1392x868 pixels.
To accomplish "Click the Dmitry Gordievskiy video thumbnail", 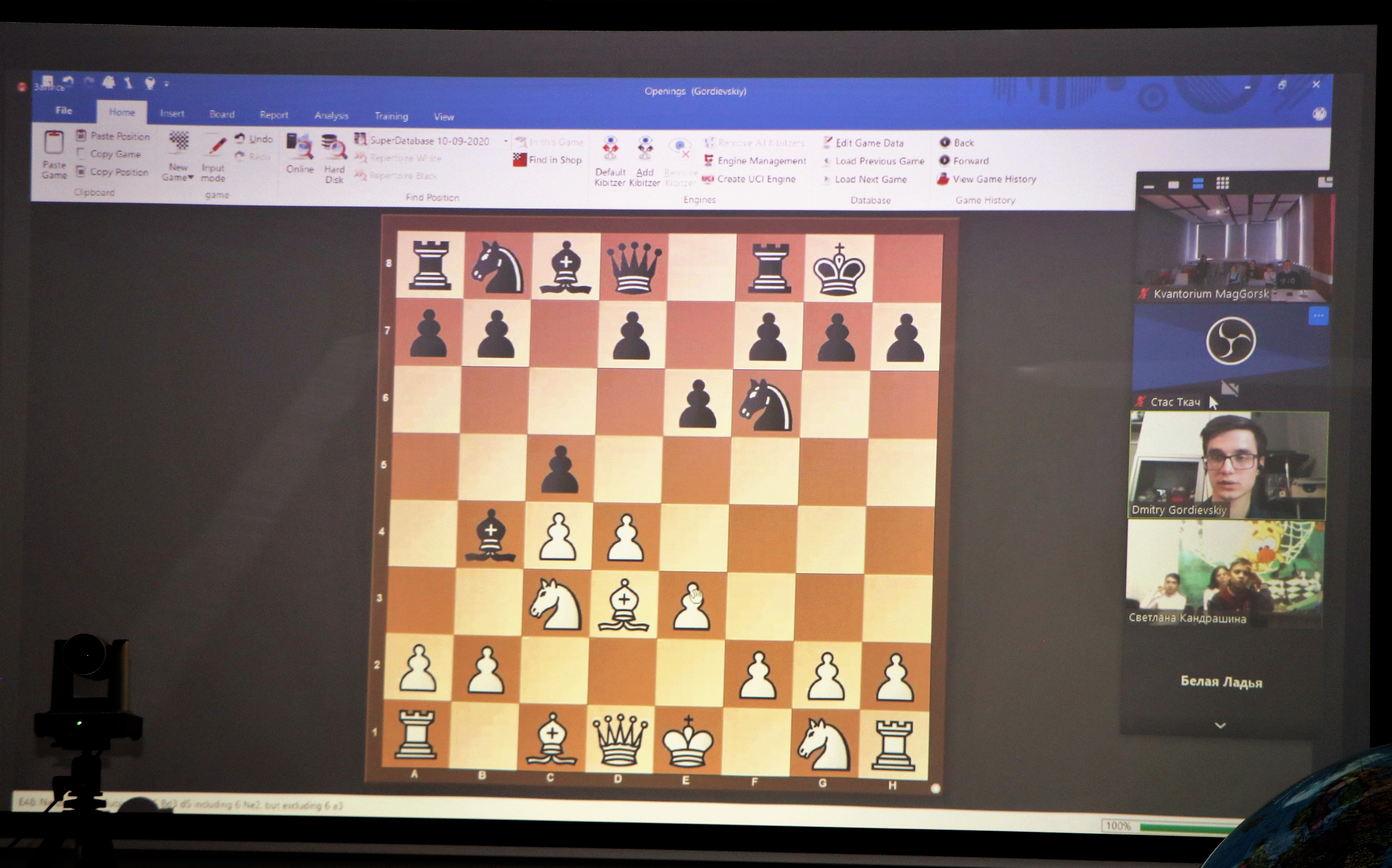I will [1227, 466].
